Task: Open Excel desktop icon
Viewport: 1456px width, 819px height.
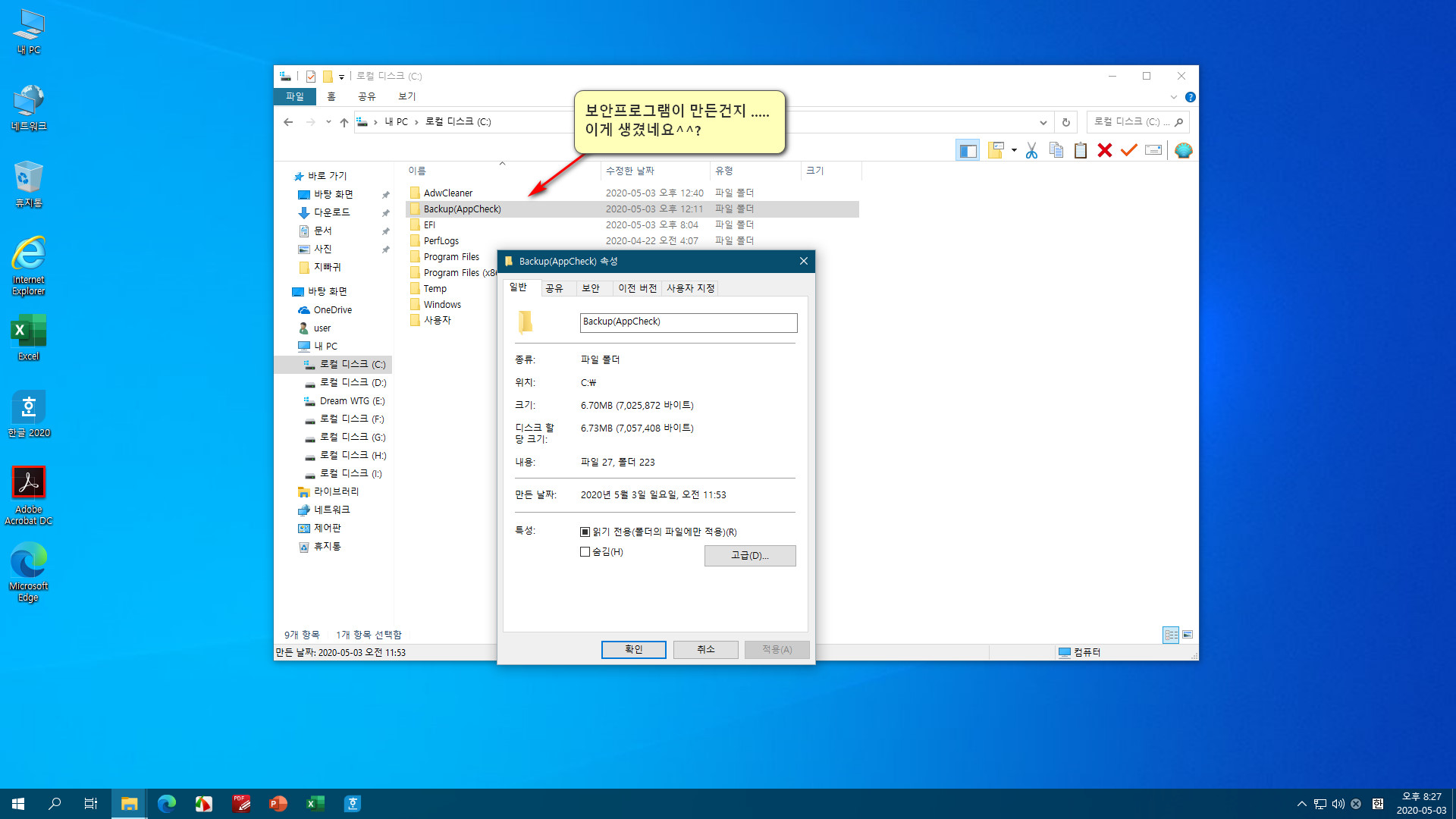Action: 29,338
